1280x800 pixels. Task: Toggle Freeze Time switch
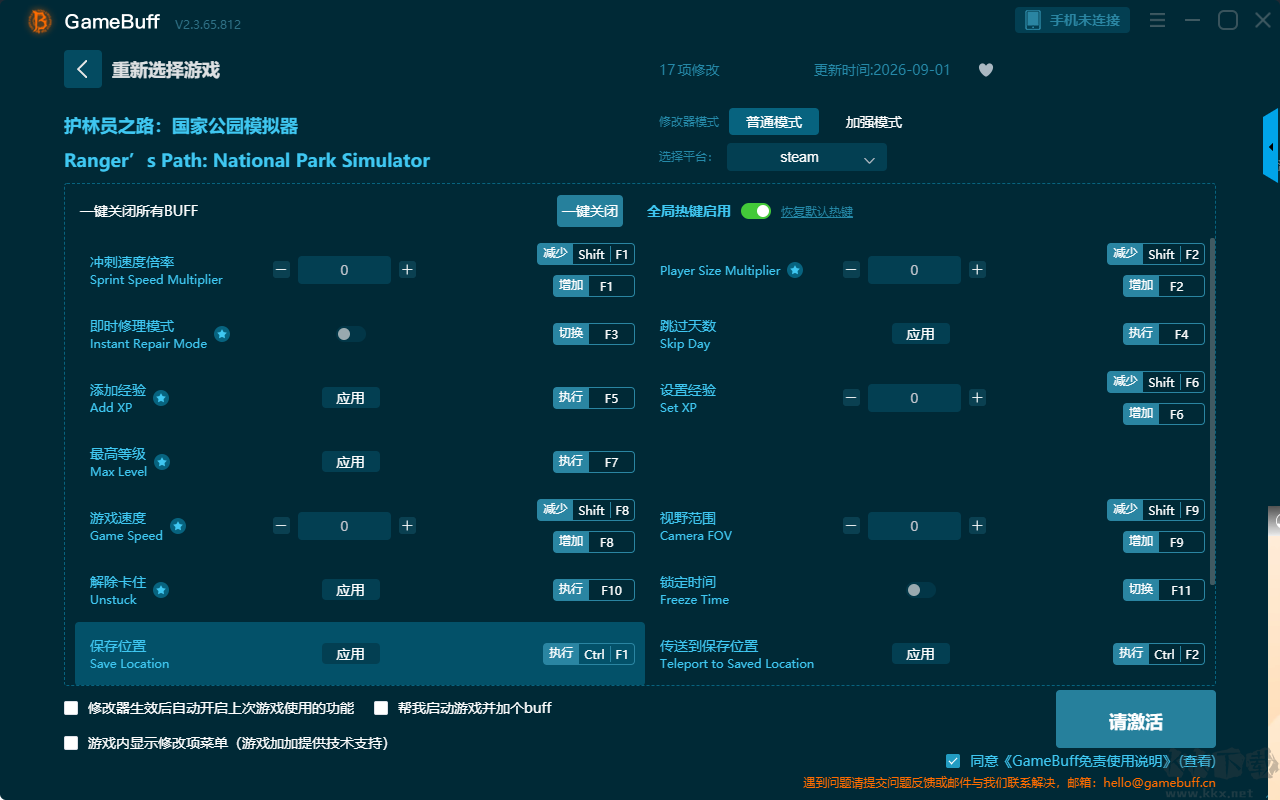920,590
